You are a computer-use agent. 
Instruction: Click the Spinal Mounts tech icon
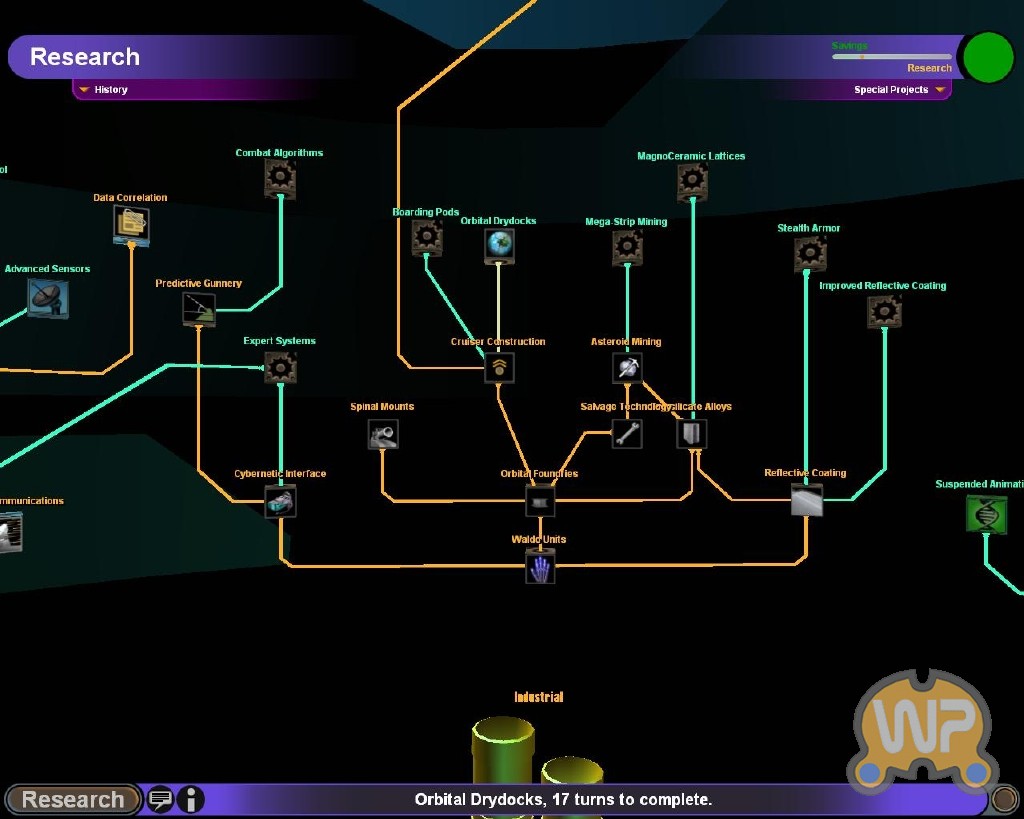click(x=383, y=433)
